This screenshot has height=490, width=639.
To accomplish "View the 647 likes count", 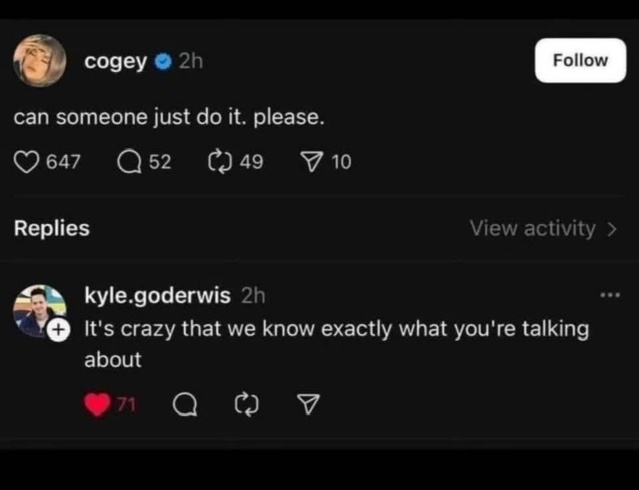I will click(x=64, y=162).
